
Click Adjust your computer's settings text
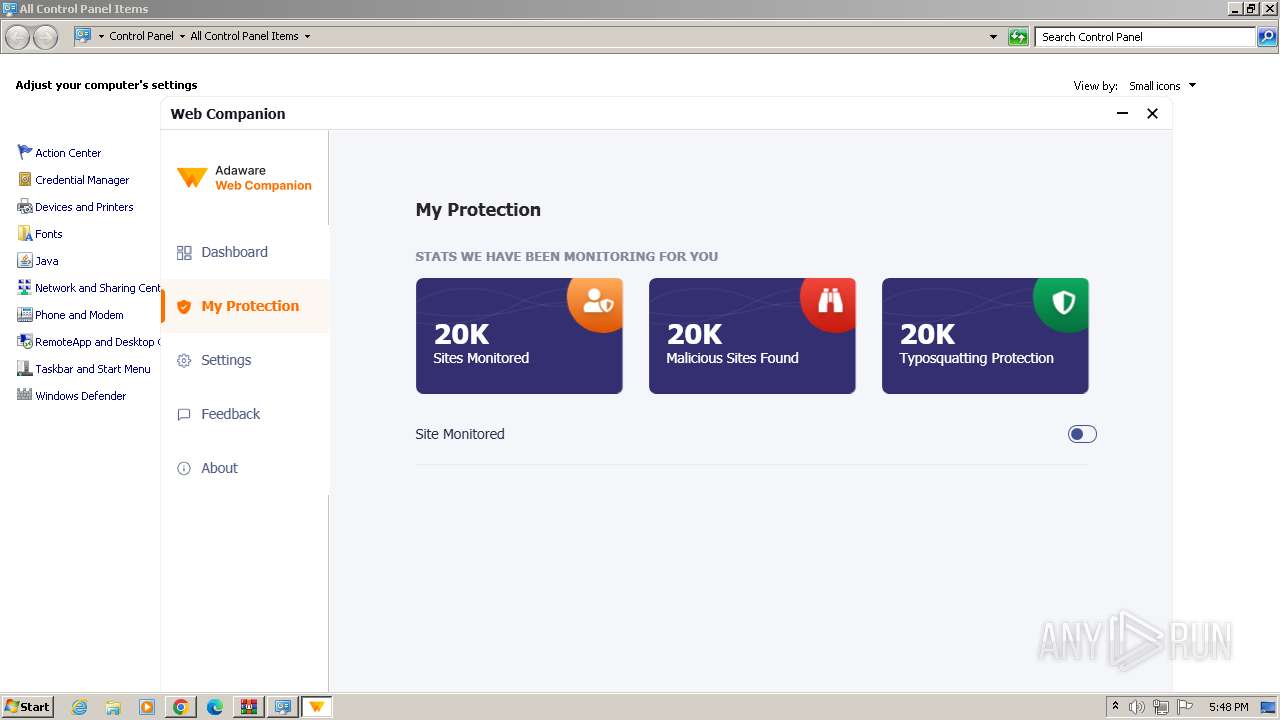pyautogui.click(x=106, y=85)
